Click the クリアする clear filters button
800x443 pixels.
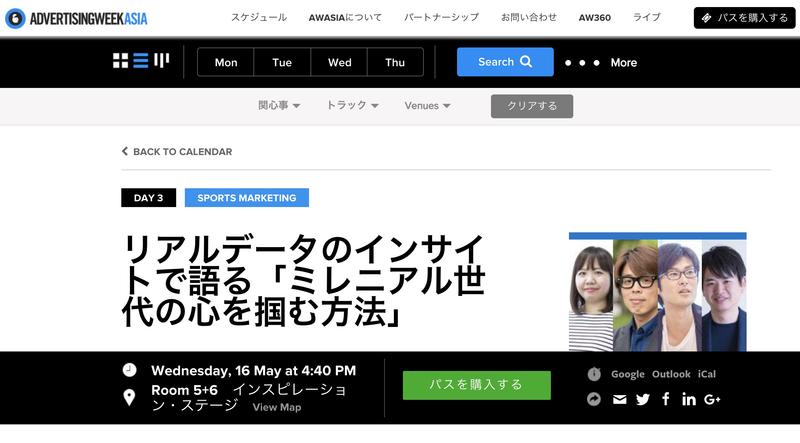tap(532, 106)
